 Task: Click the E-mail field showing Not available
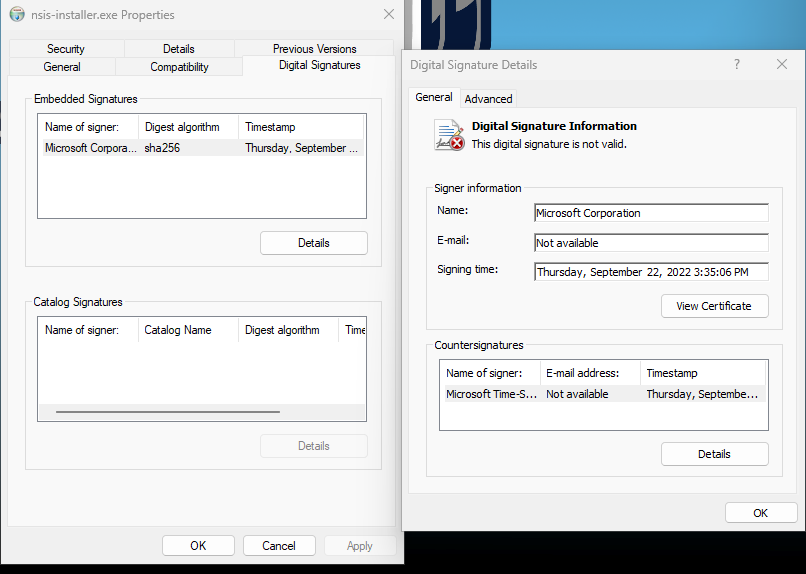[651, 243]
